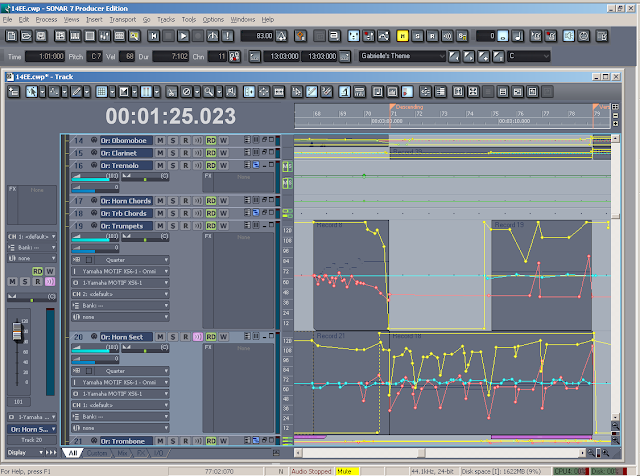Click the global input echo icon
The height and width of the screenshot is (476, 640).
(447, 36)
